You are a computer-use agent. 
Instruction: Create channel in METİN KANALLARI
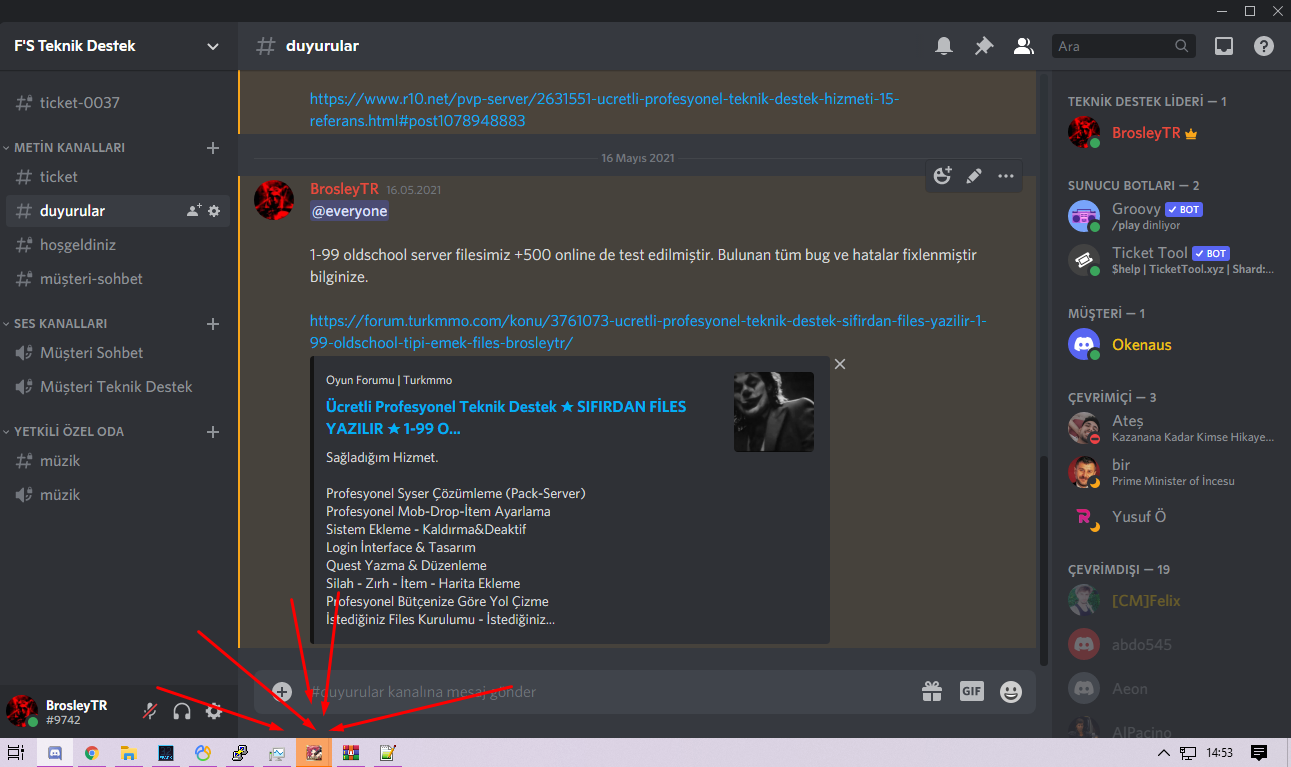point(212,148)
